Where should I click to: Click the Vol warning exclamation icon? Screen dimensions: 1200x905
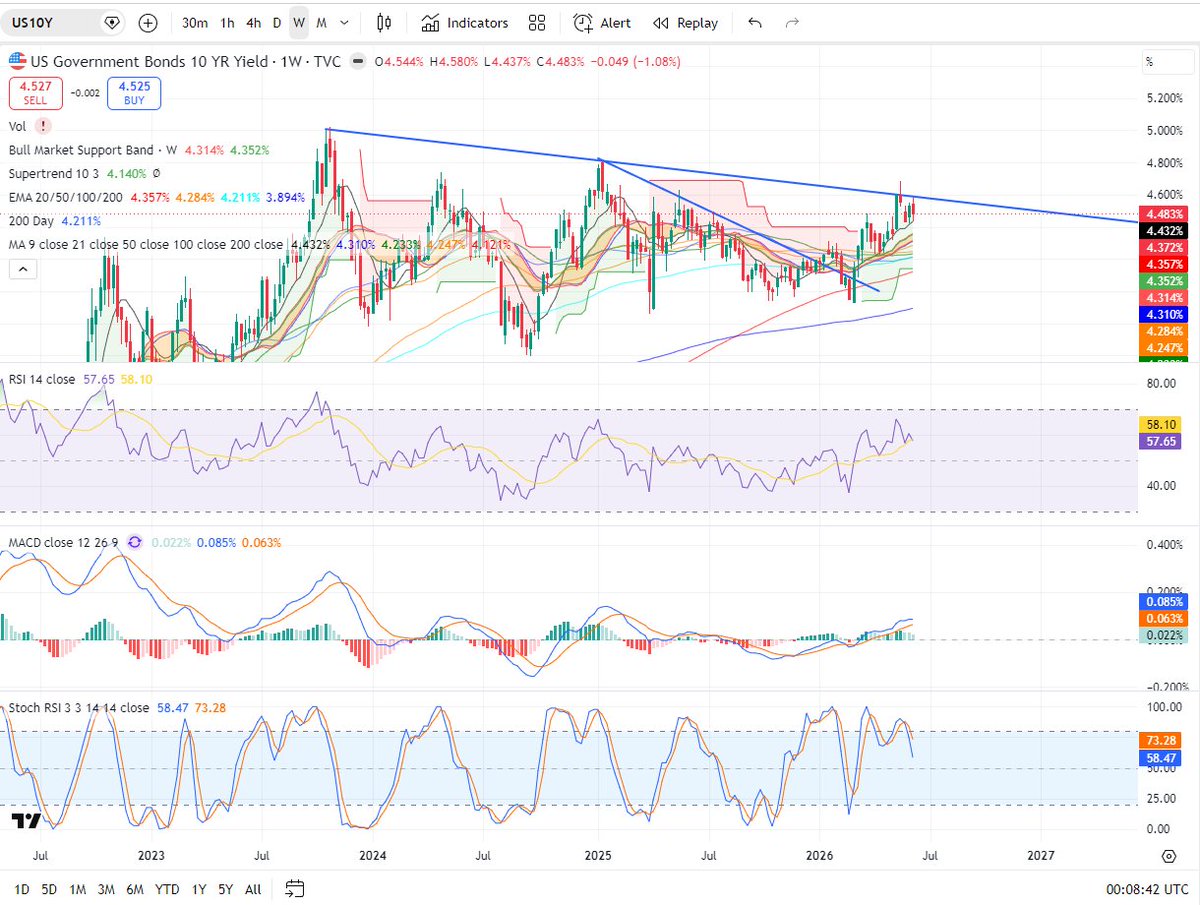coord(43,126)
